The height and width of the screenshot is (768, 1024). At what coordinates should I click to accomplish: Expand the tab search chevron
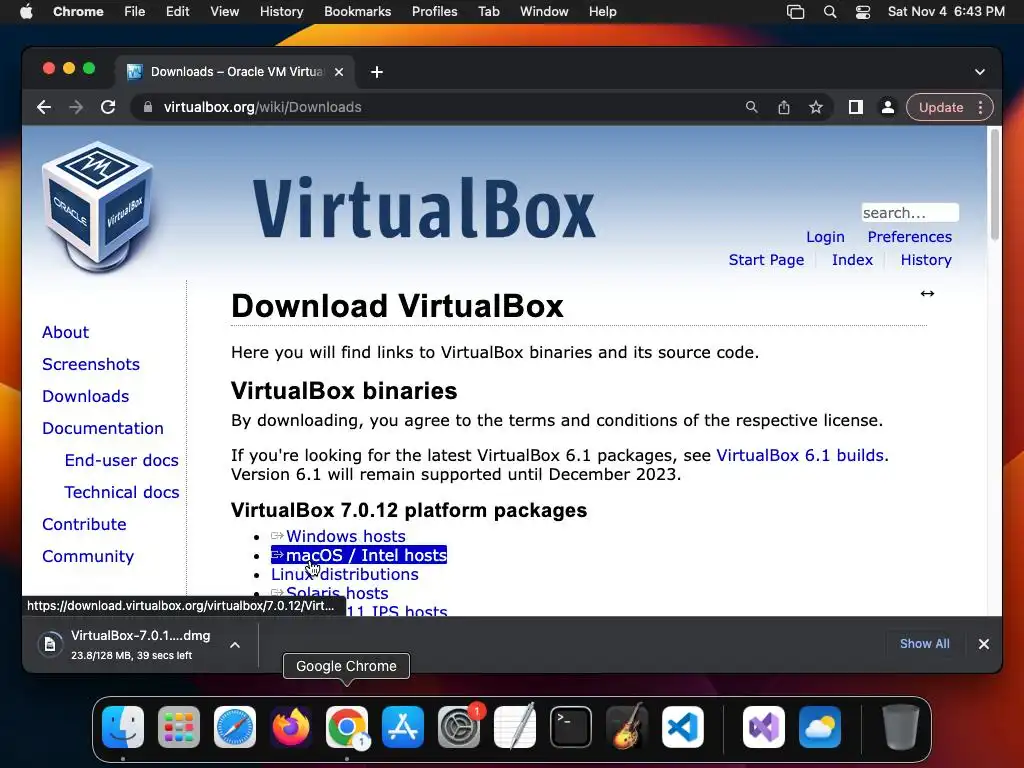pos(980,72)
